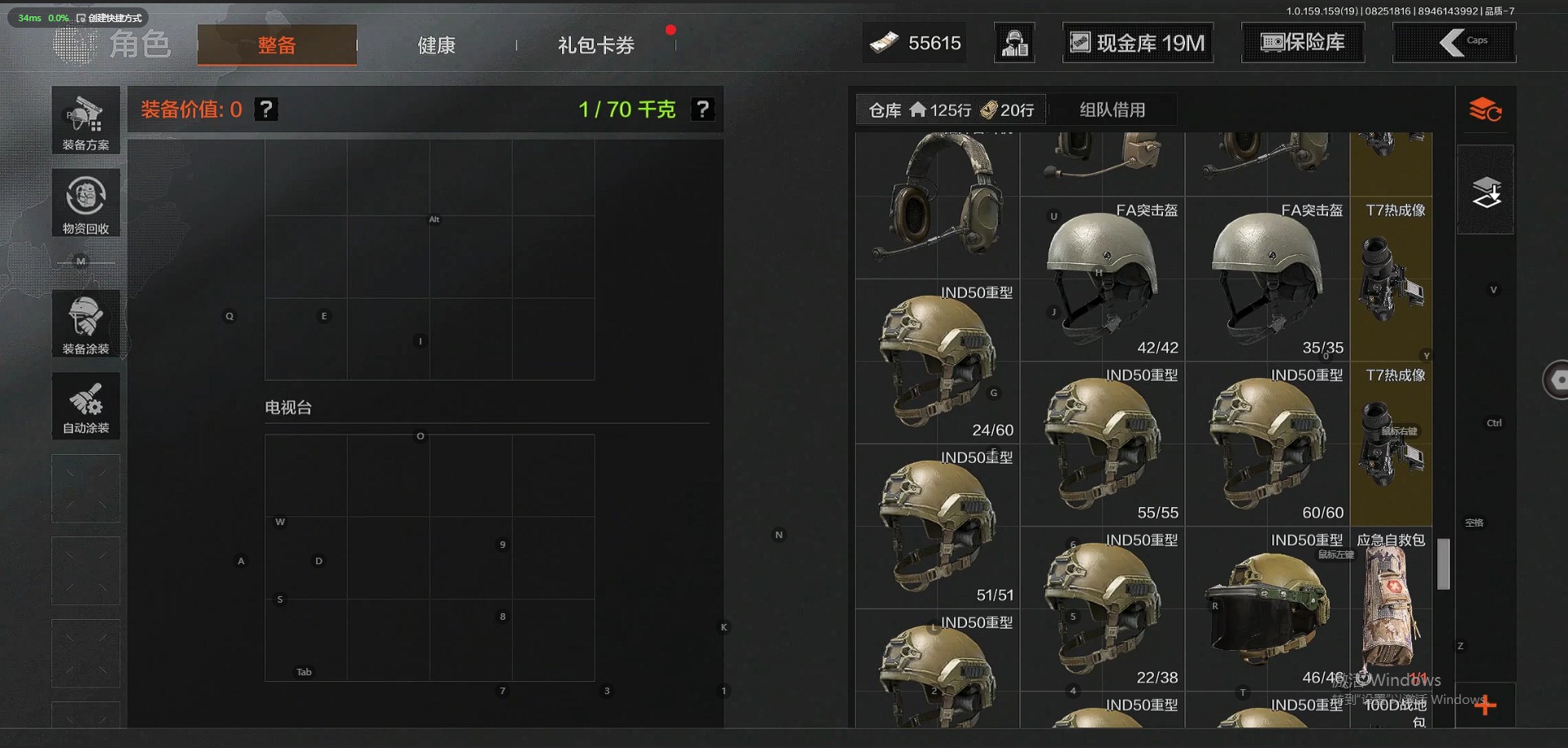1568x748 pixels.
Task: Open the 装备涂装 gear skin icon
Action: (86, 324)
